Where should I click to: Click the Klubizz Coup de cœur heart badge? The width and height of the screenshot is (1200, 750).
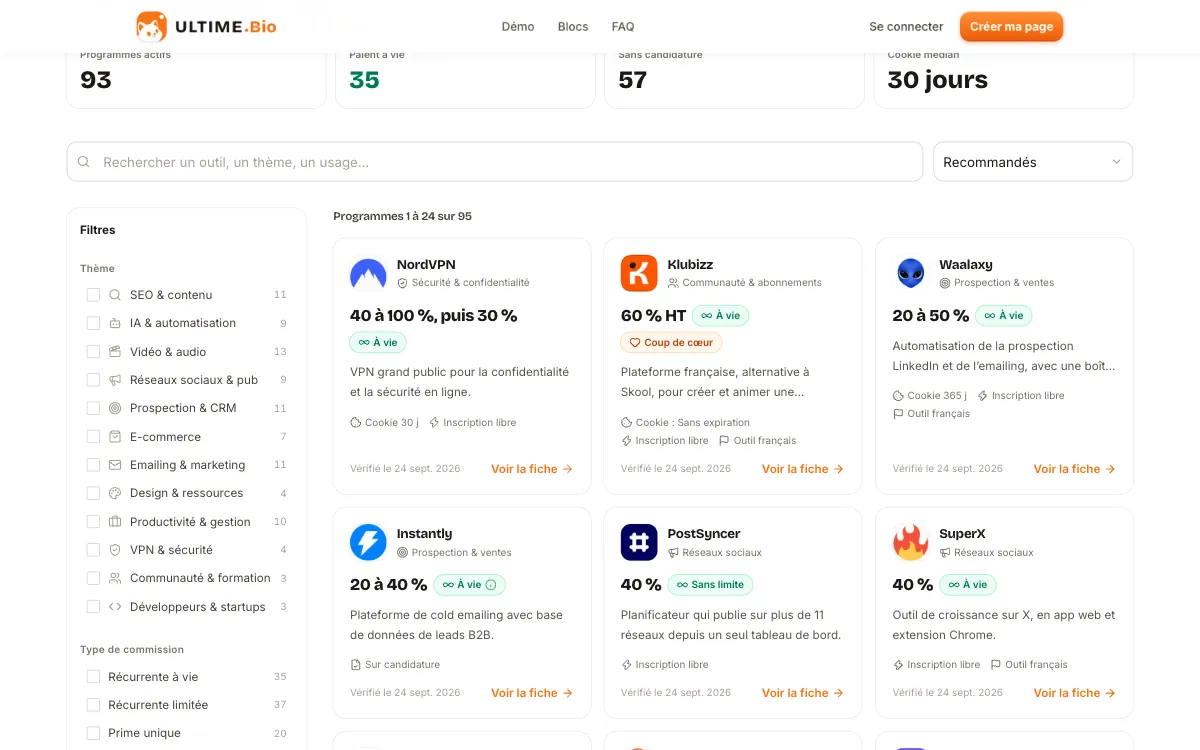671,342
